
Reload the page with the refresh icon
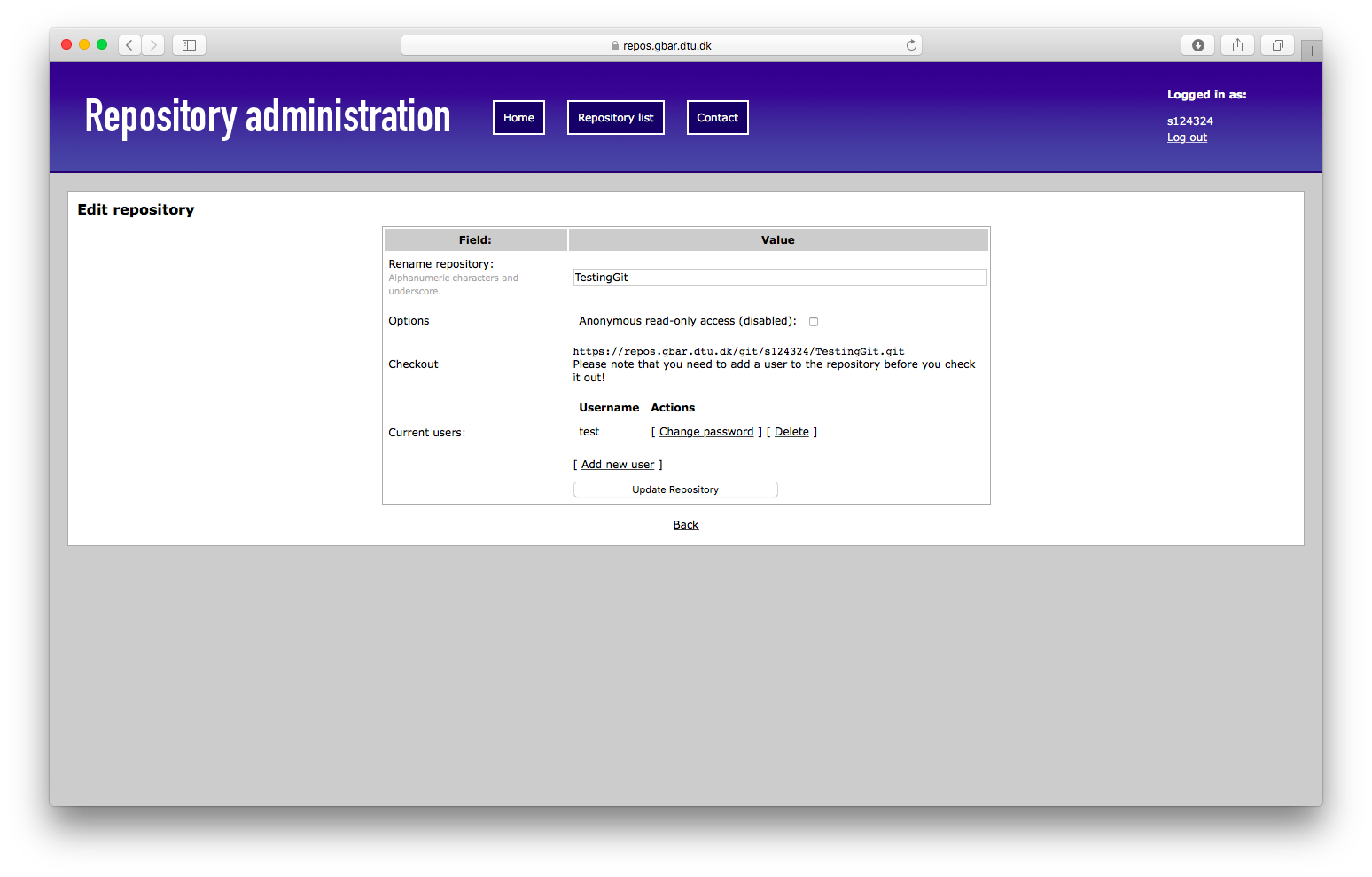click(x=911, y=45)
